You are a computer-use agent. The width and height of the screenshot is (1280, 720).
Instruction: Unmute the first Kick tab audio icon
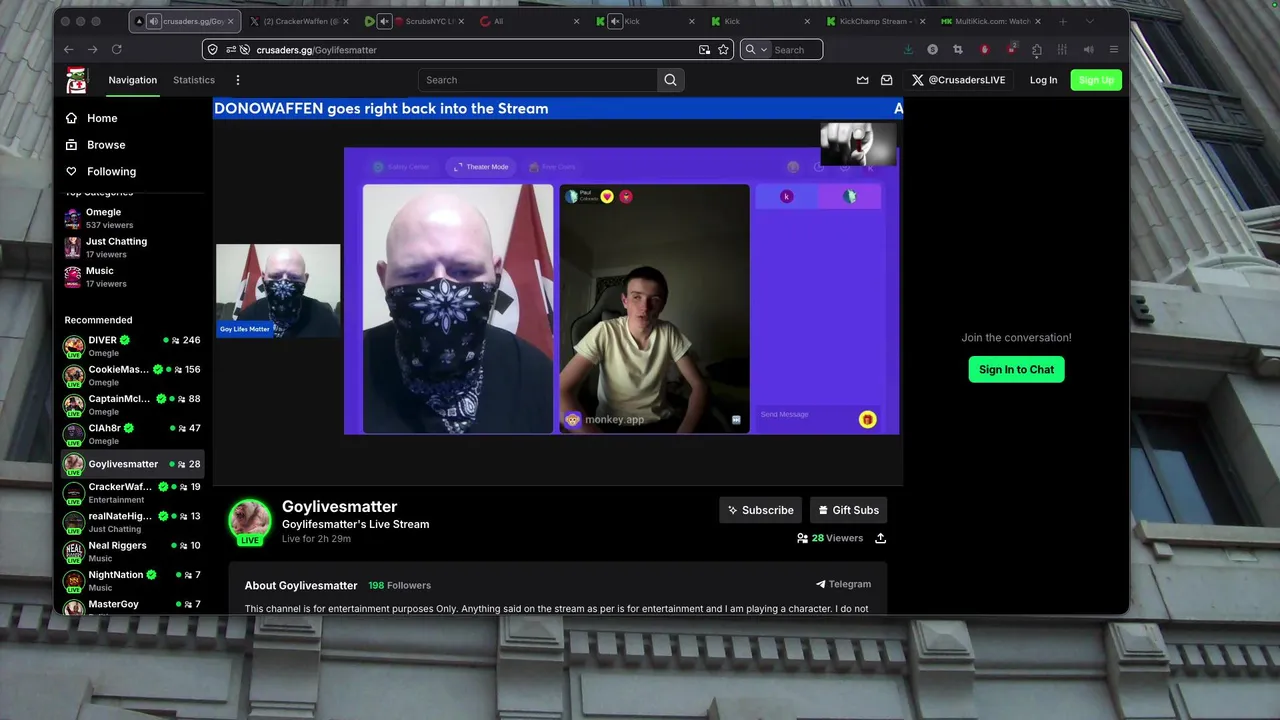615,21
